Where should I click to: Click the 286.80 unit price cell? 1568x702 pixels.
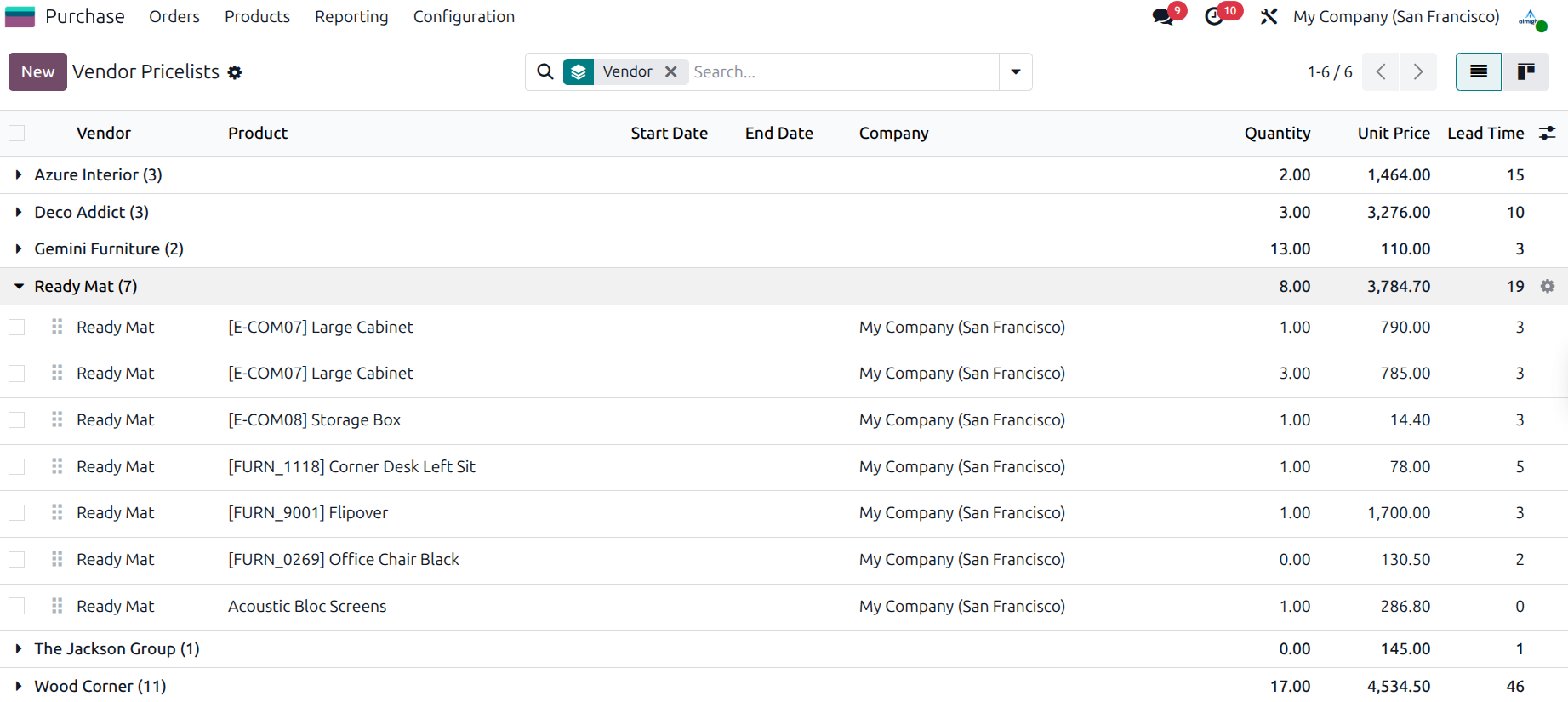(x=1405, y=606)
